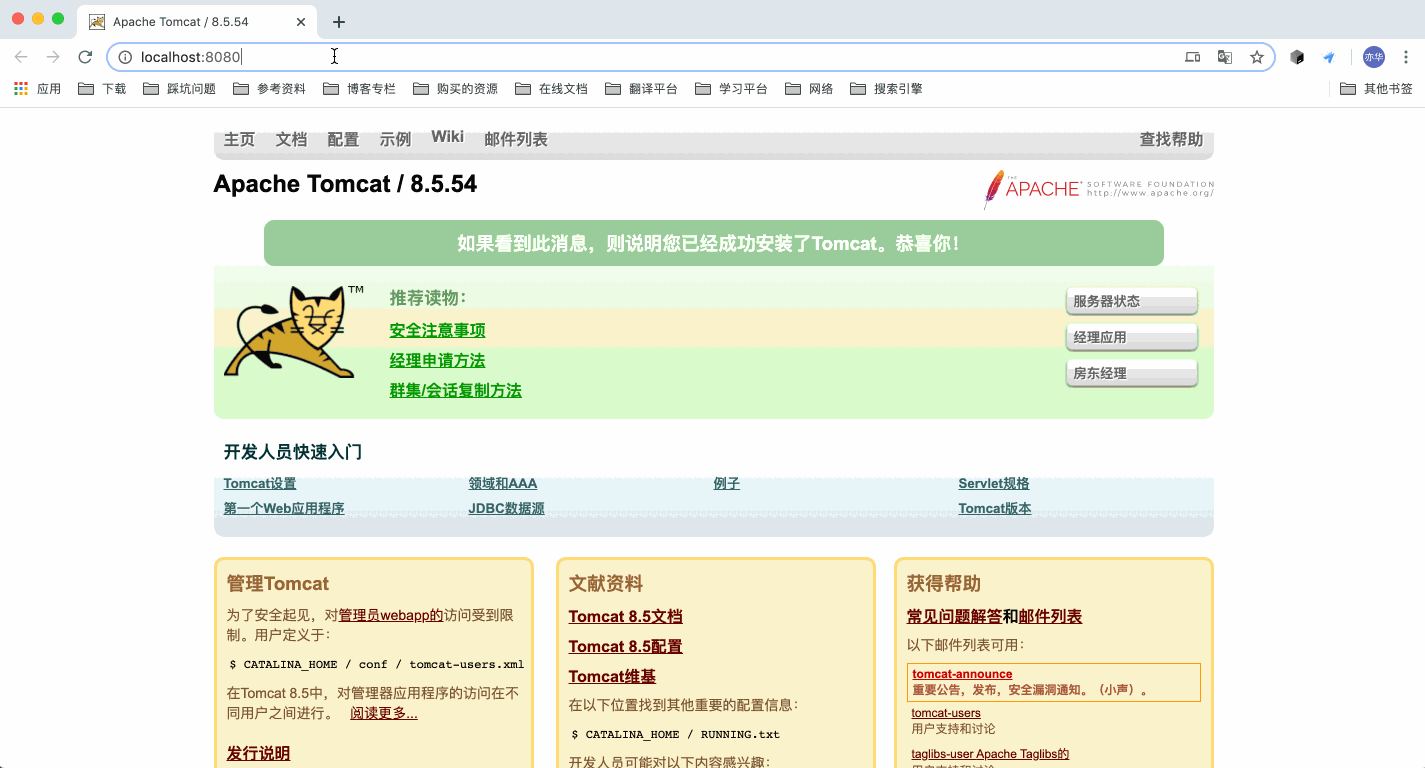This screenshot has width=1425, height=768.
Task: Click the cast/screen icon in address bar
Action: pyautogui.click(x=1192, y=57)
